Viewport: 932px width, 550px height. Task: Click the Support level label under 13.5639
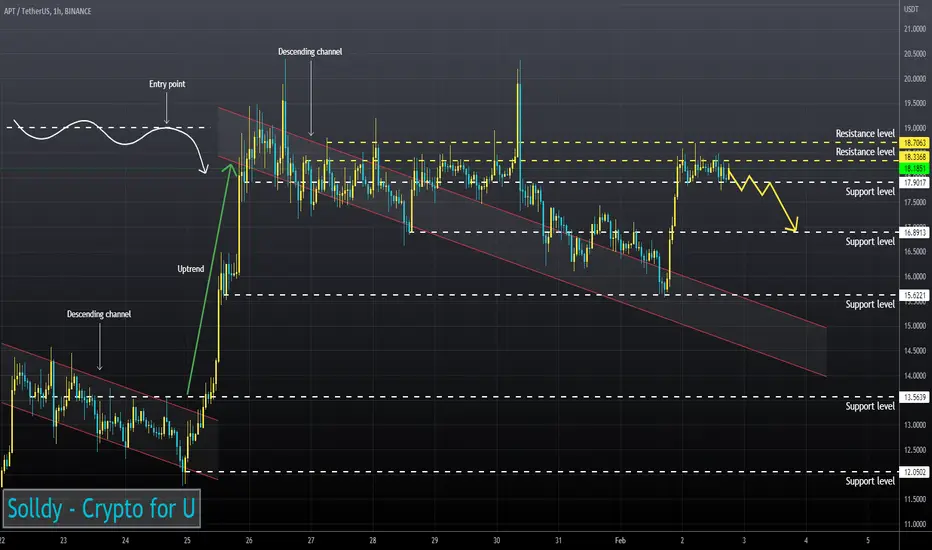[x=870, y=407]
